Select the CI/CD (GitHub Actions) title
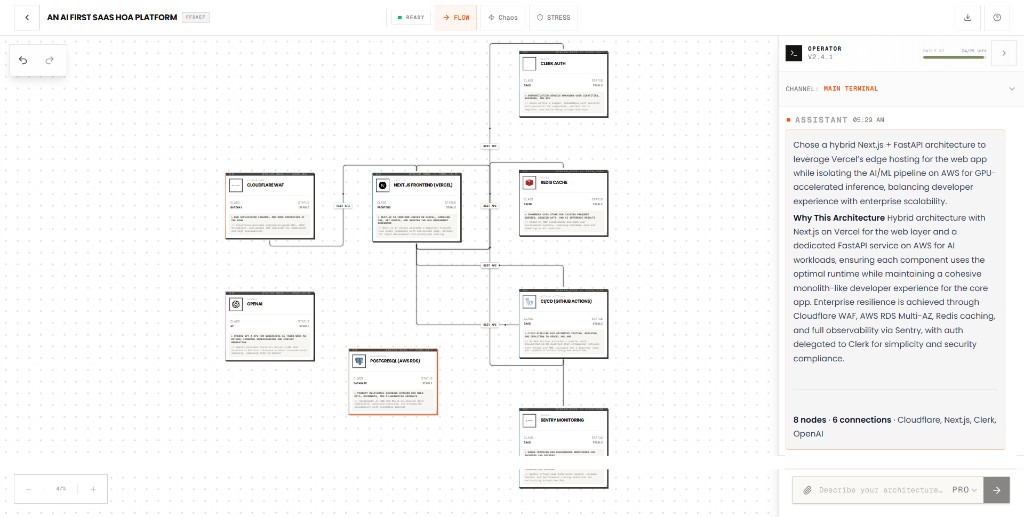Image resolution: width=1024 pixels, height=517 pixels. click(x=566, y=302)
